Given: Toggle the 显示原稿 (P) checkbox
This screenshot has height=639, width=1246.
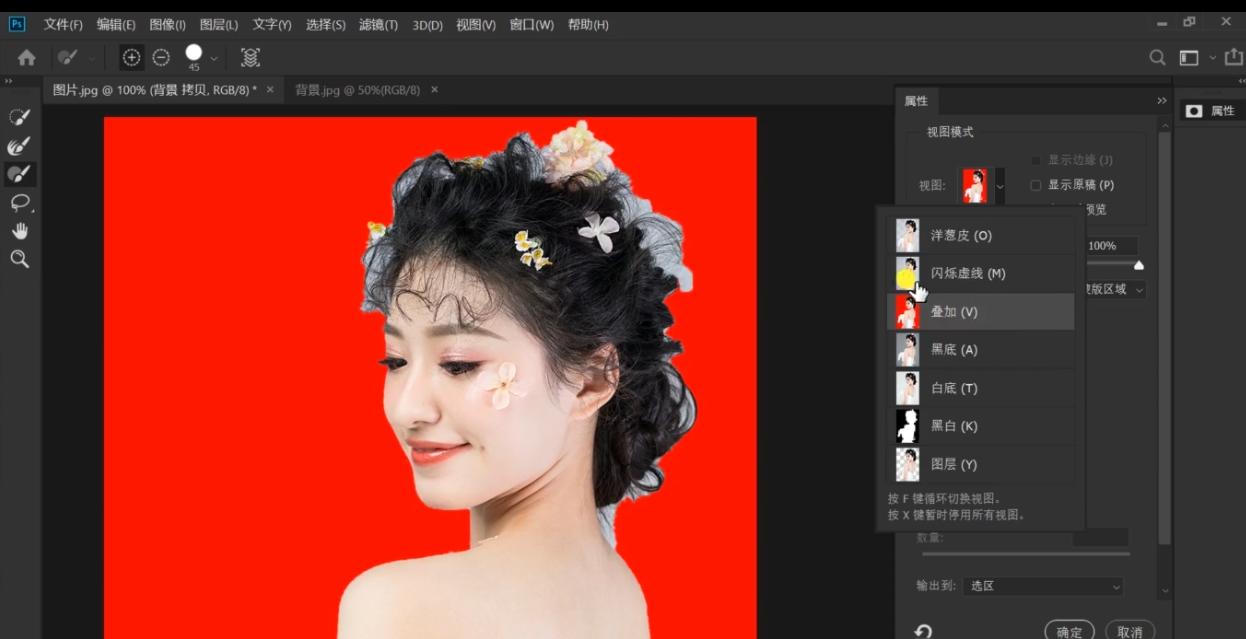Looking at the screenshot, I should pyautogui.click(x=1035, y=185).
